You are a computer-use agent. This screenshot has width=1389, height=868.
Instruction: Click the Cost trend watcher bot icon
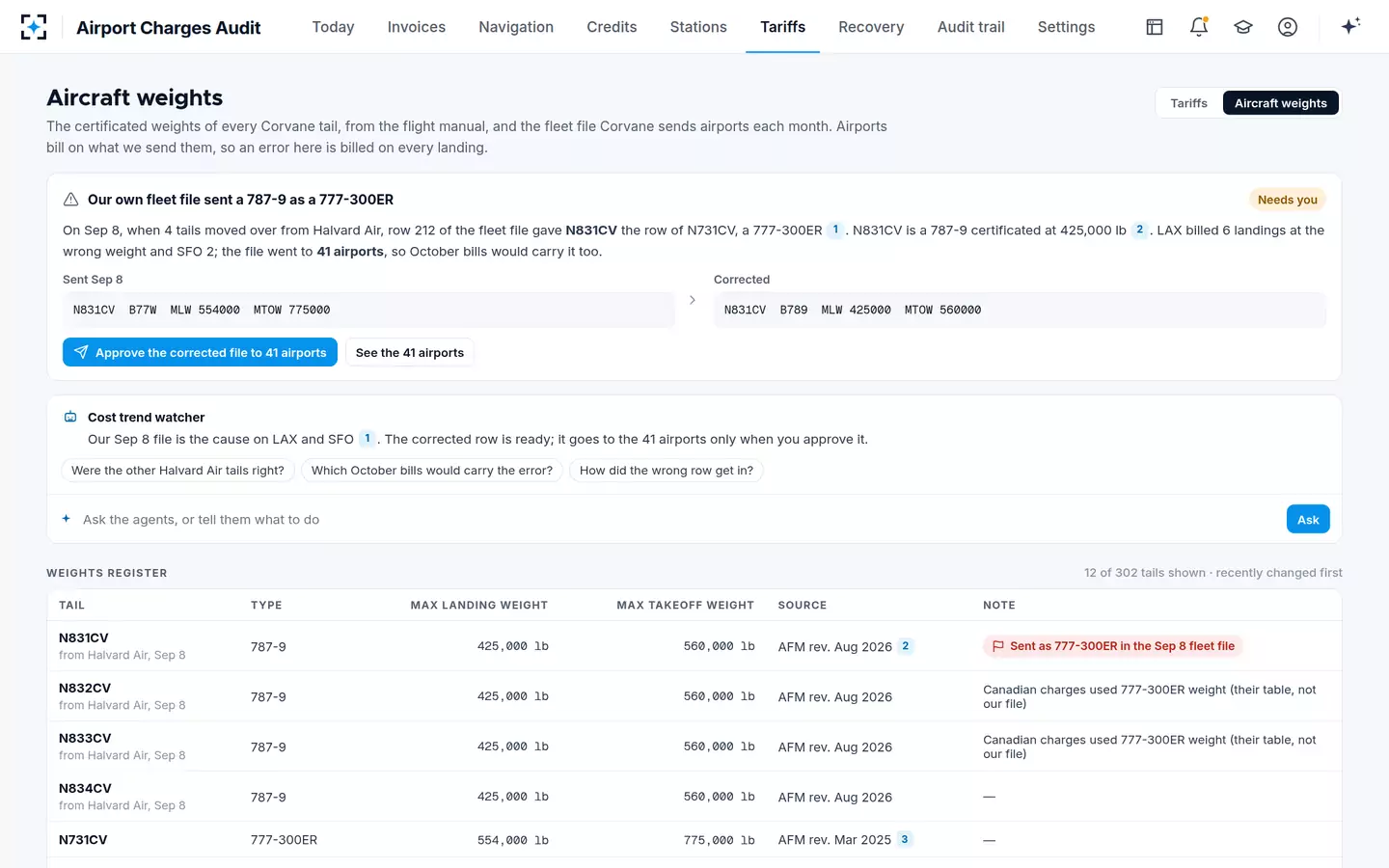click(x=70, y=418)
